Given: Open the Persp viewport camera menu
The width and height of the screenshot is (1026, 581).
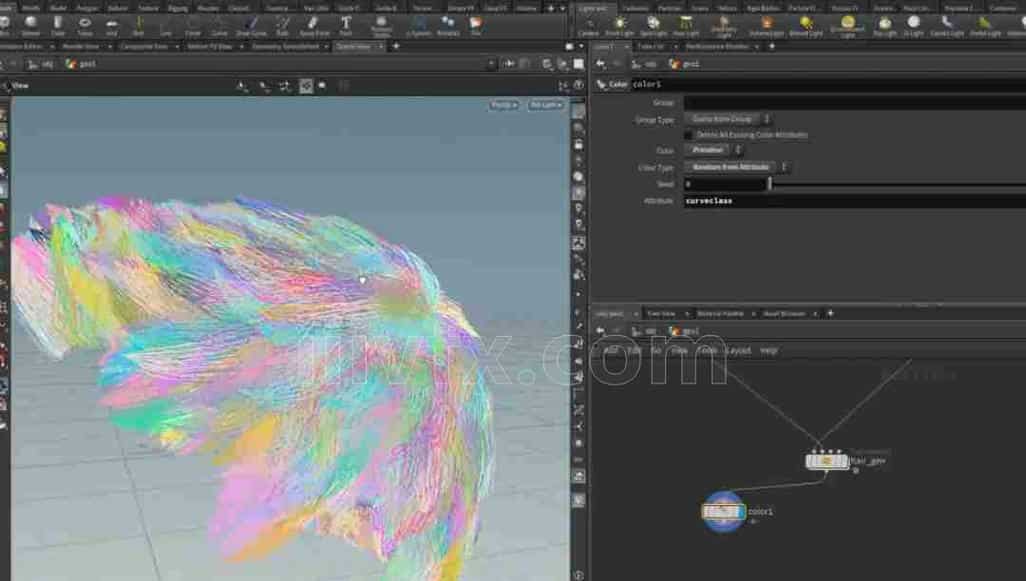Looking at the screenshot, I should tap(504, 105).
